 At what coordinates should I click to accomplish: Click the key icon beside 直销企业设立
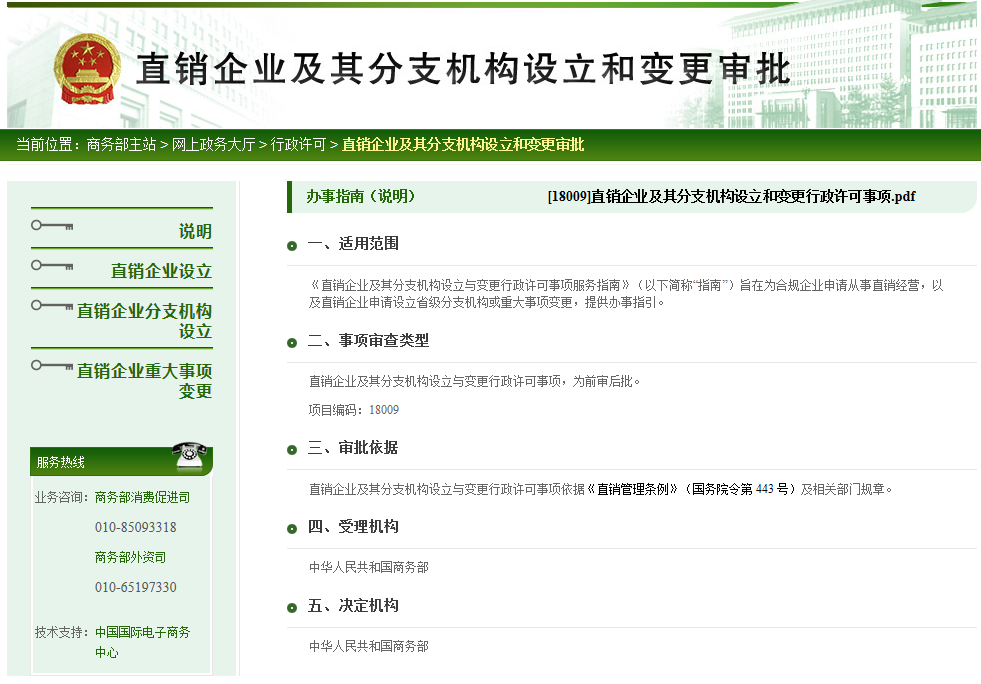[x=53, y=265]
